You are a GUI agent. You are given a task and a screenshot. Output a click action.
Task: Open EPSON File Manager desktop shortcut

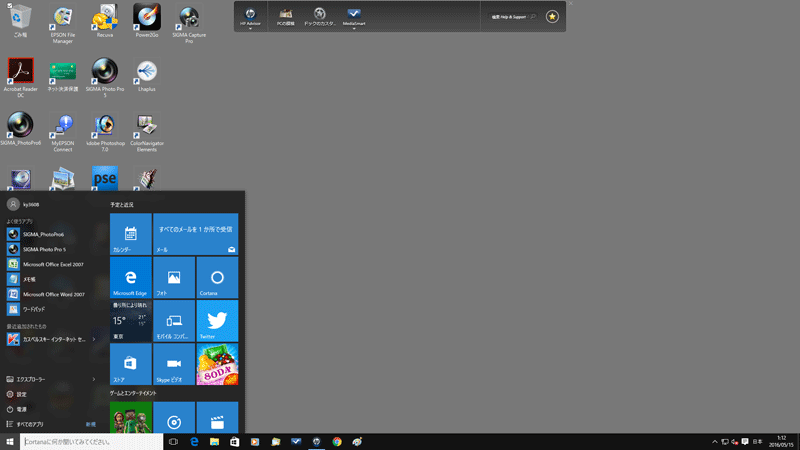point(63,23)
